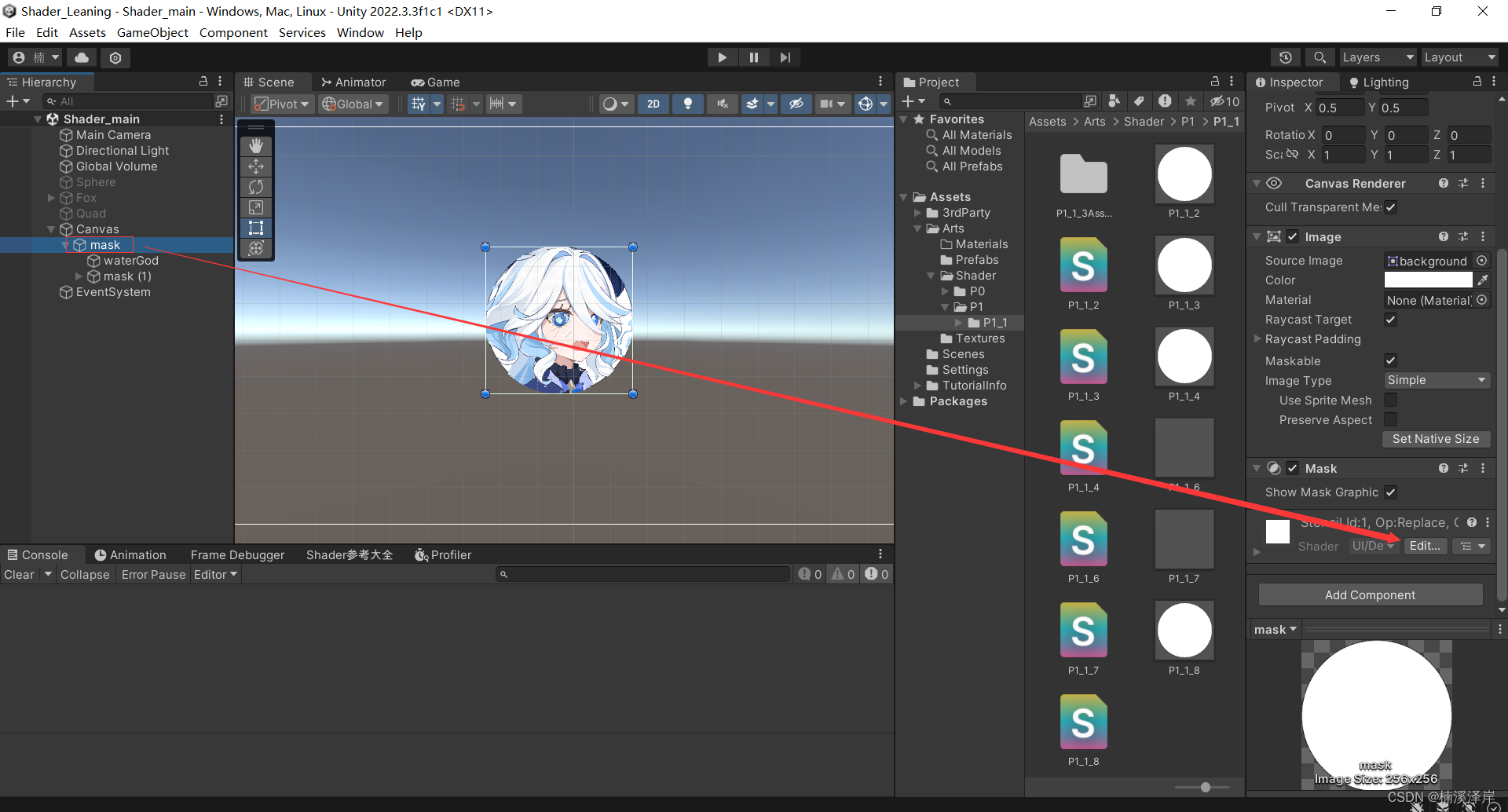The width and height of the screenshot is (1508, 812).
Task: Select the Scale tool in Scene
Action: click(256, 207)
